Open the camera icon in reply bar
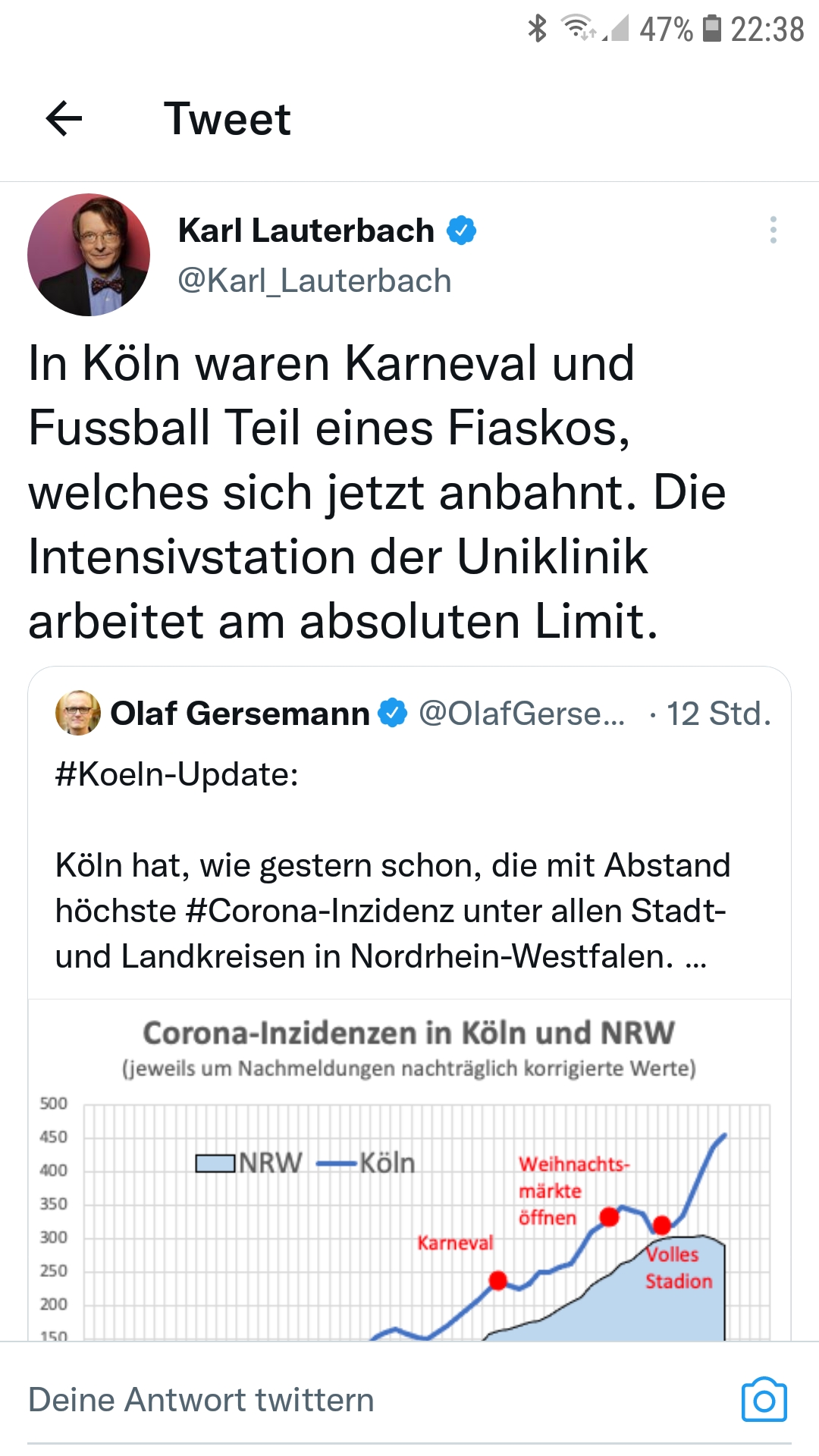819x1456 pixels. 764,1400
